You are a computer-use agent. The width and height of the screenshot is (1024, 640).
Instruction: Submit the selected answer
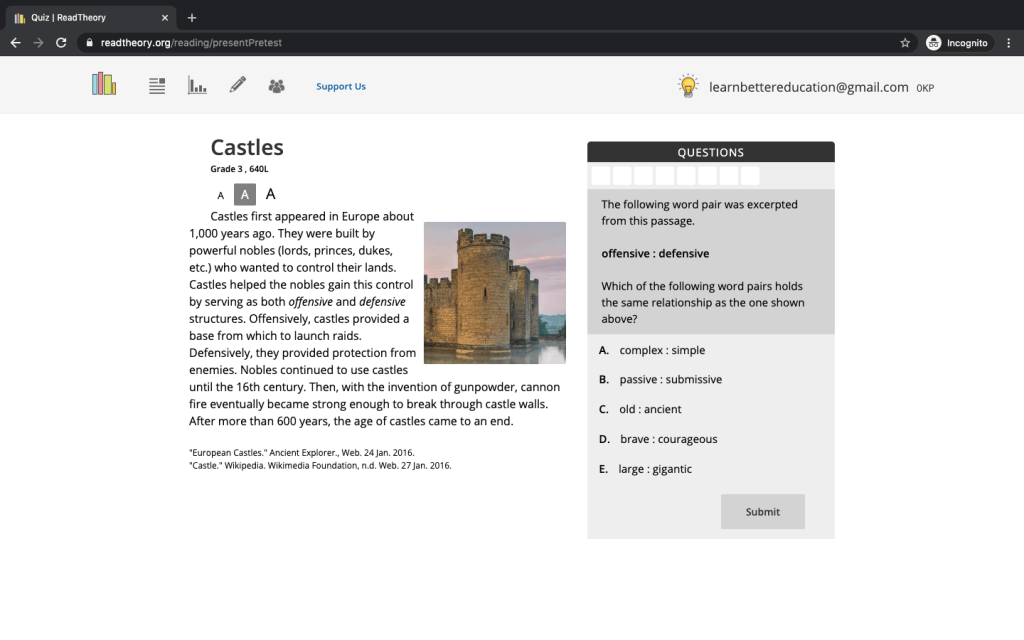762,511
